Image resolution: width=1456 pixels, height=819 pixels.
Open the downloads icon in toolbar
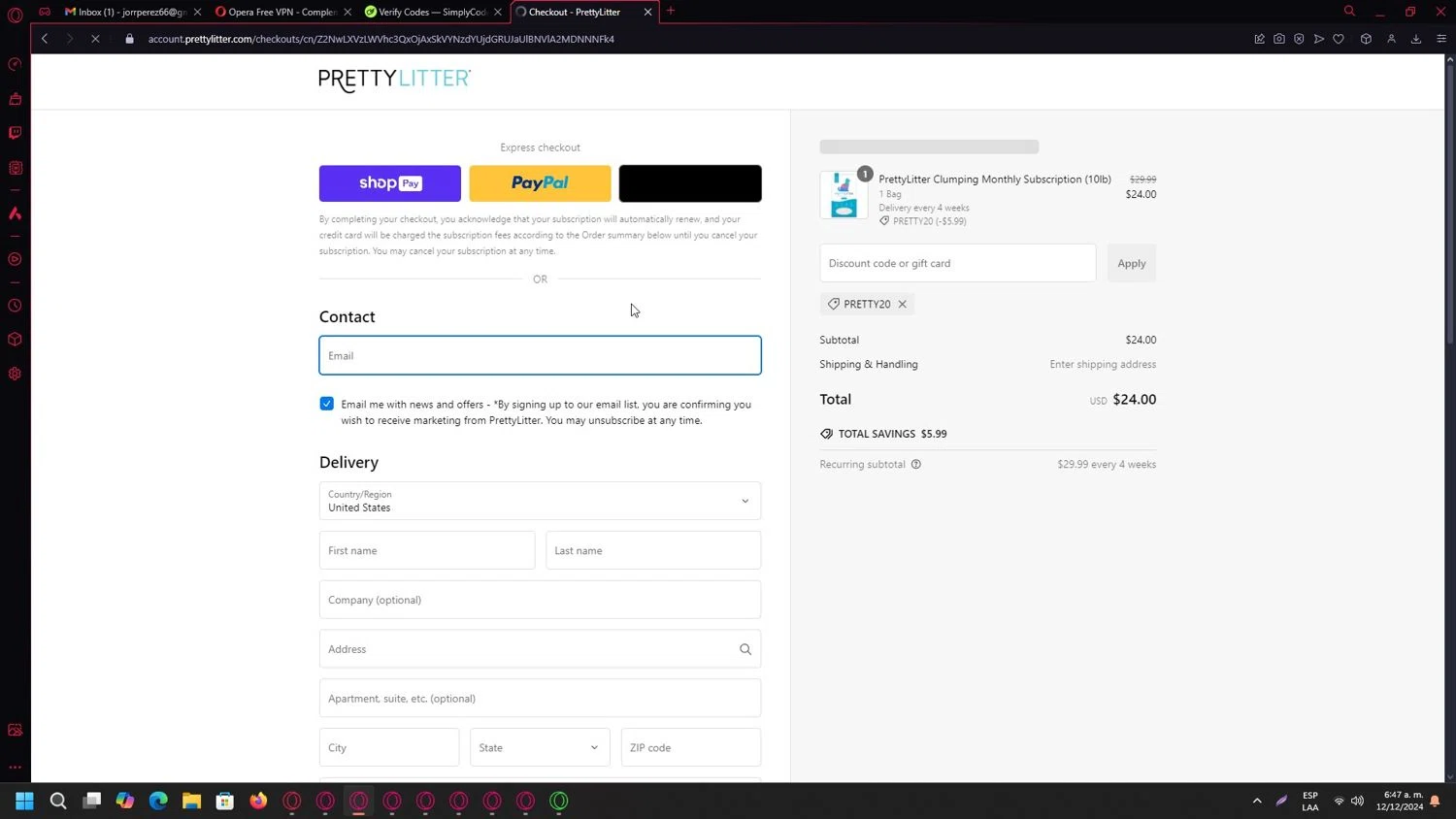1416,39
